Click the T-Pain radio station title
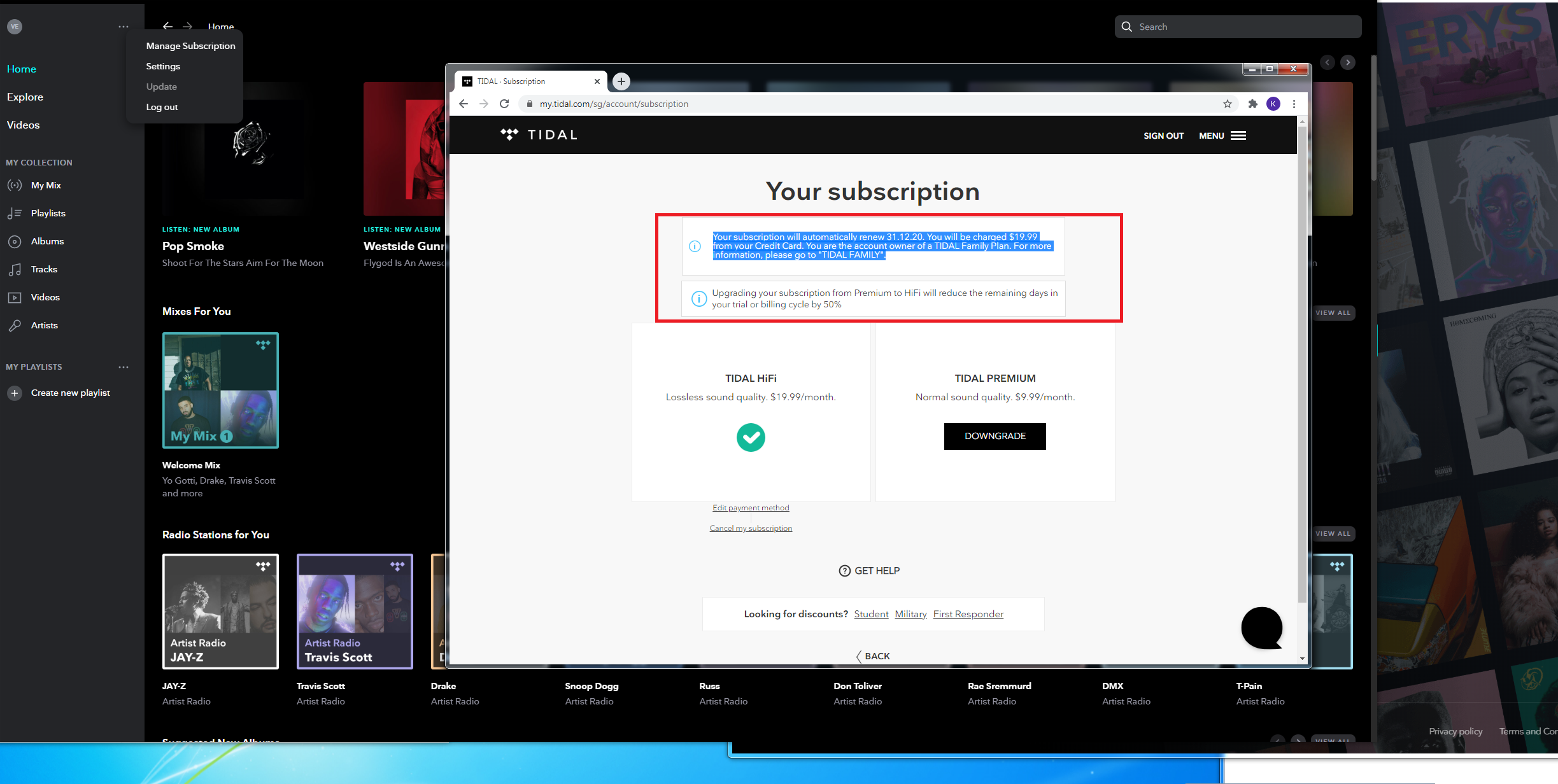The width and height of the screenshot is (1558, 784). (1249, 686)
